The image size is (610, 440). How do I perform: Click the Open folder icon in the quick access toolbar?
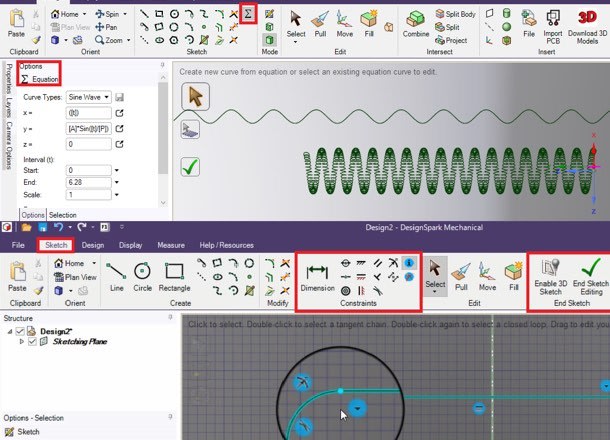coord(26,227)
